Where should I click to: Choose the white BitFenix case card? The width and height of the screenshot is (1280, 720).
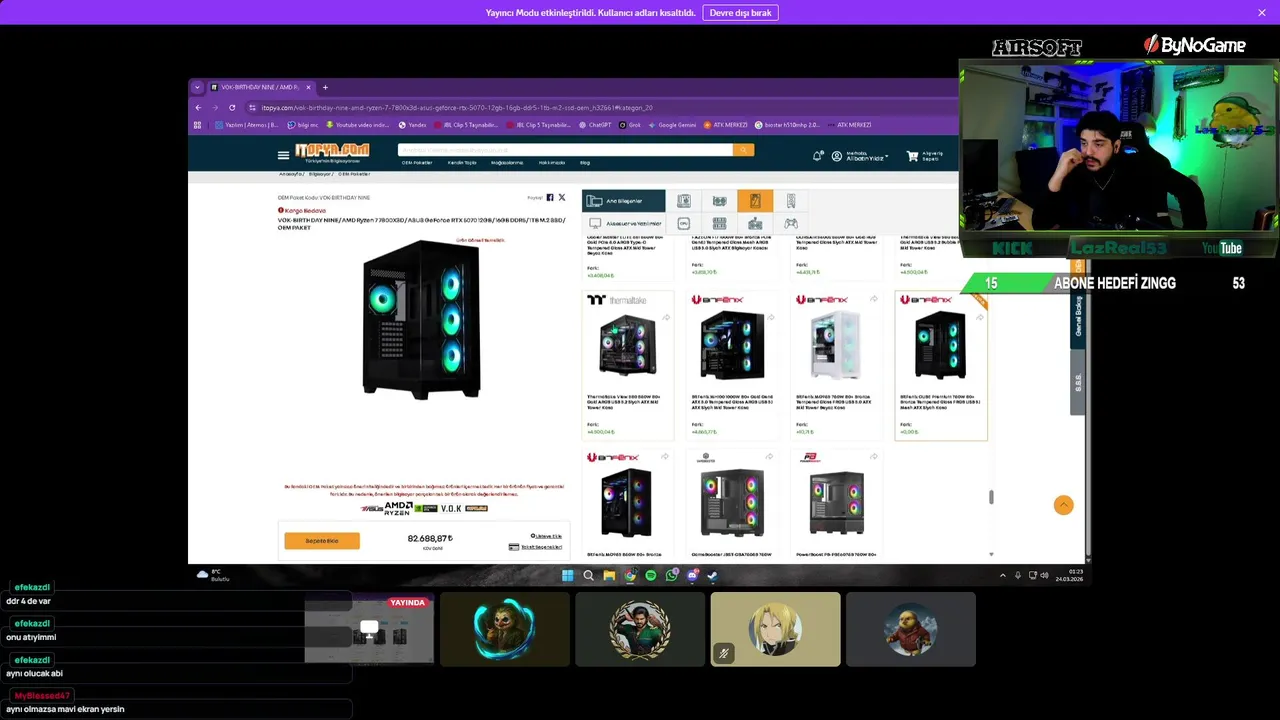click(x=836, y=366)
